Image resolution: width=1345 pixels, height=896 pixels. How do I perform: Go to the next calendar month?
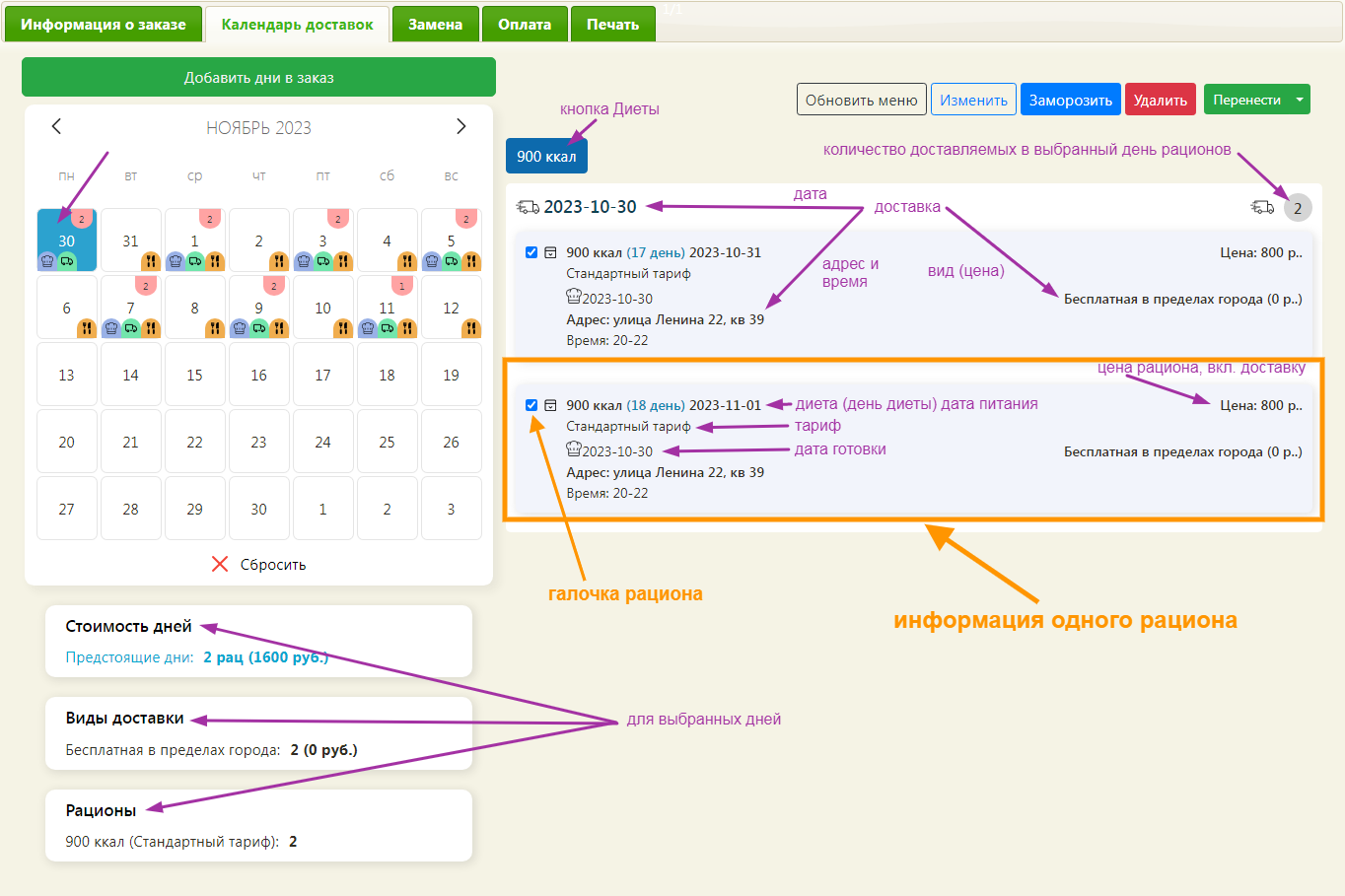pyautogui.click(x=460, y=126)
